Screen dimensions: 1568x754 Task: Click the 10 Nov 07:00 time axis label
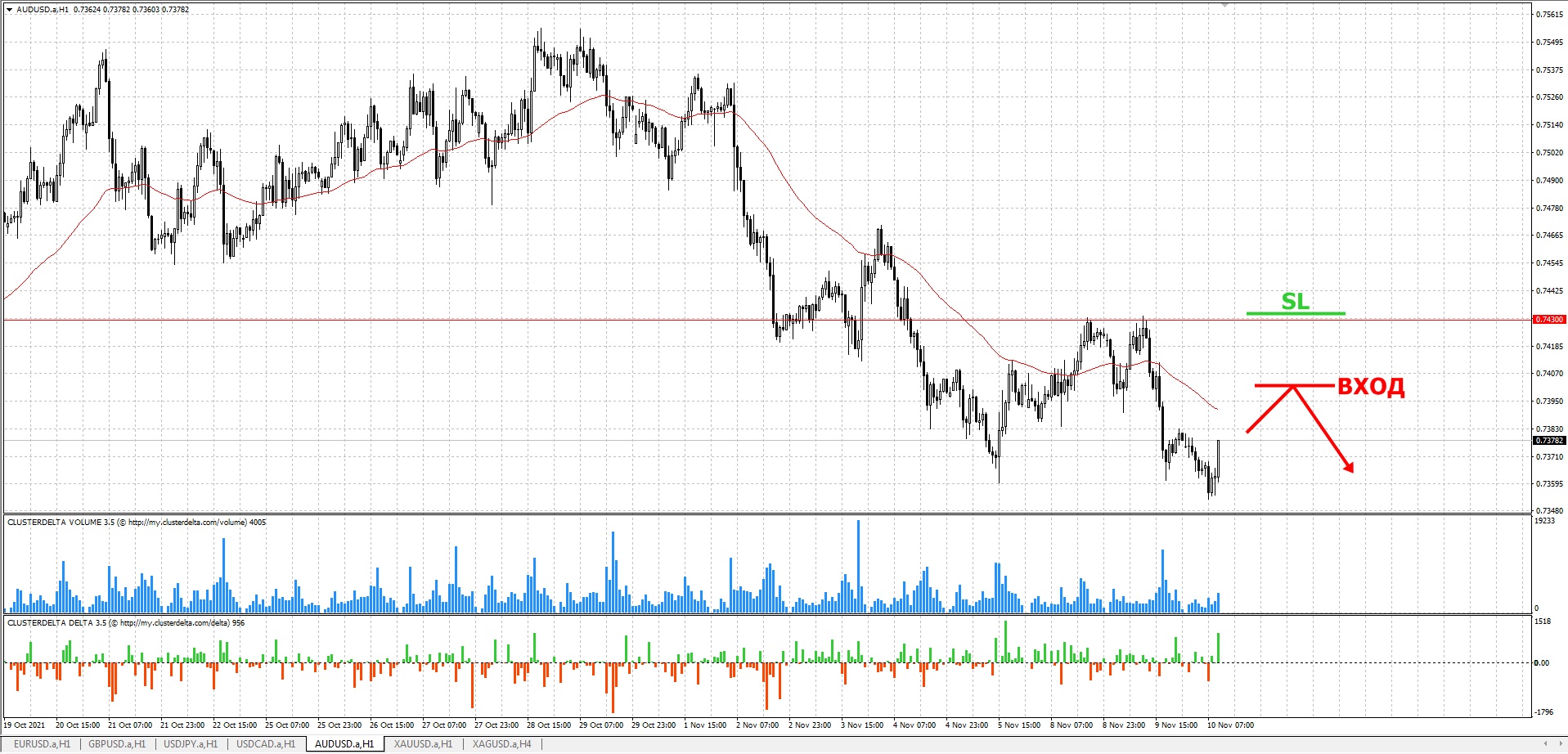point(1230,725)
